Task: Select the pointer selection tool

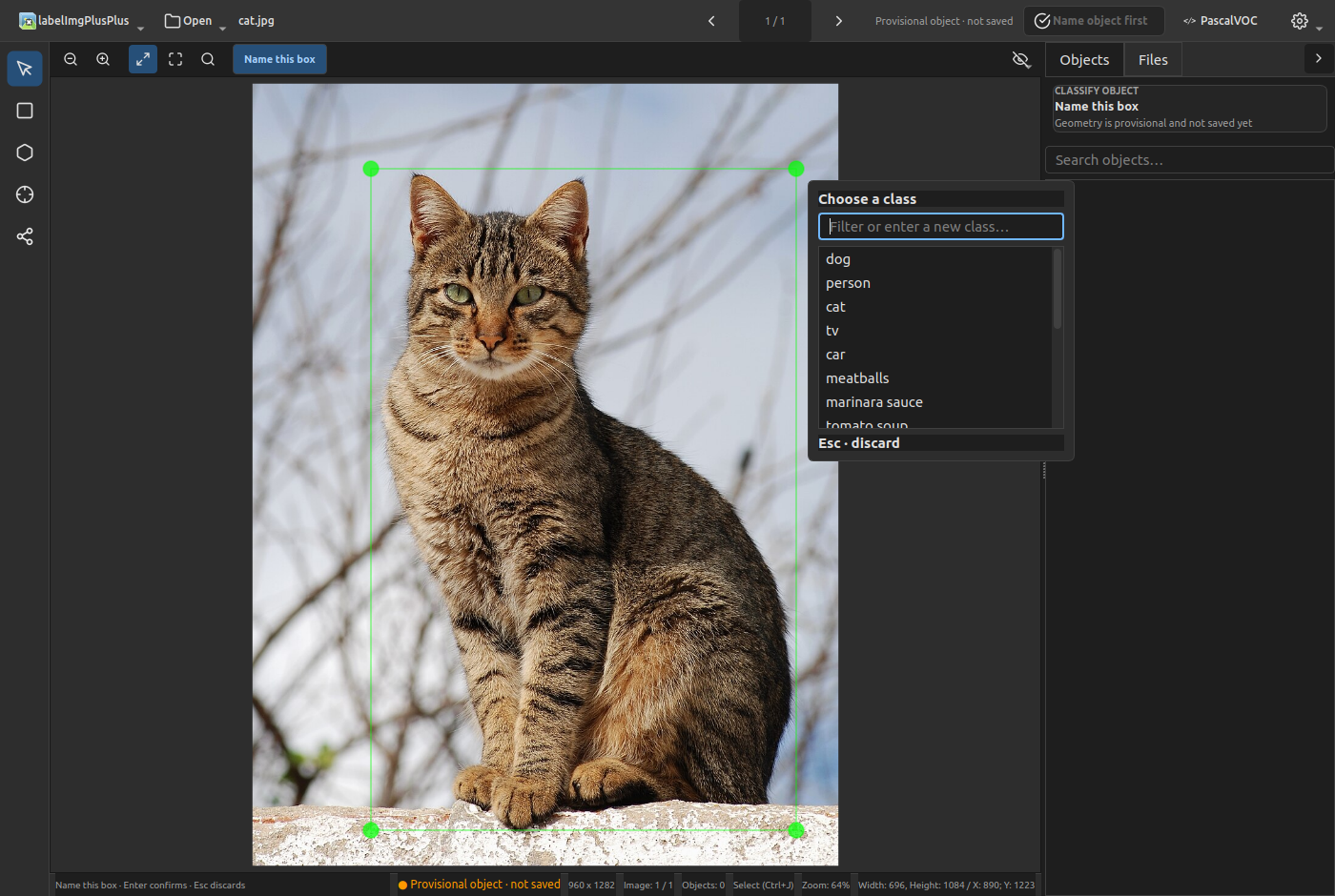Action: tap(25, 69)
